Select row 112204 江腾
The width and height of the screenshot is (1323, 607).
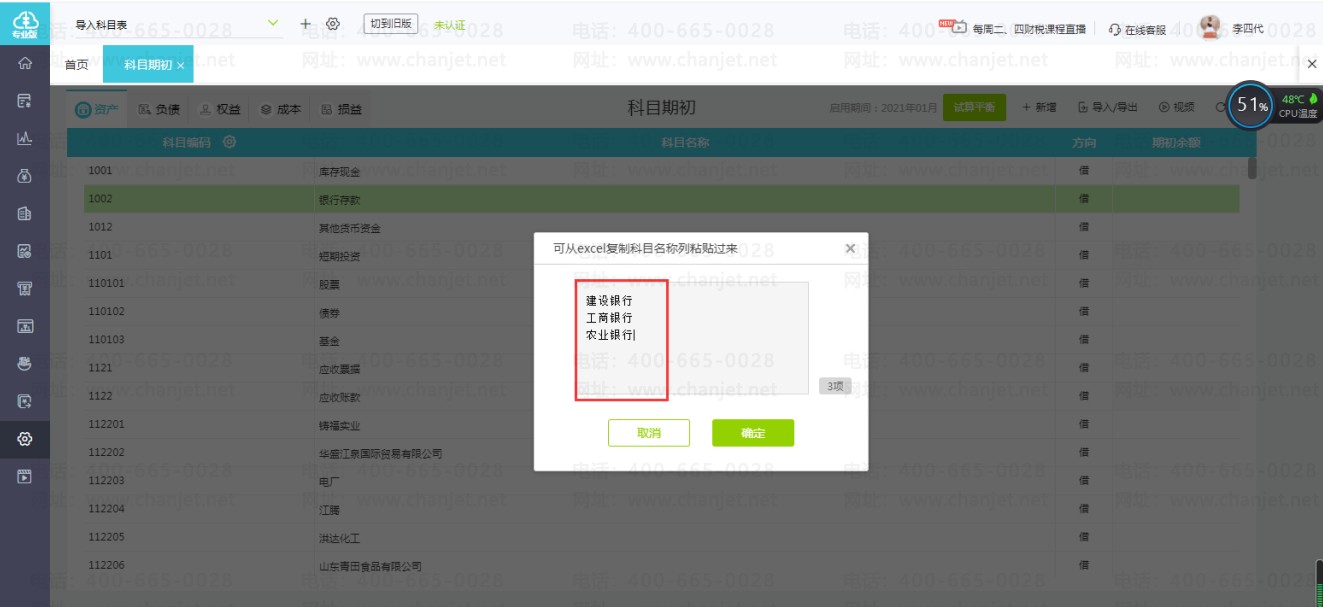661,508
